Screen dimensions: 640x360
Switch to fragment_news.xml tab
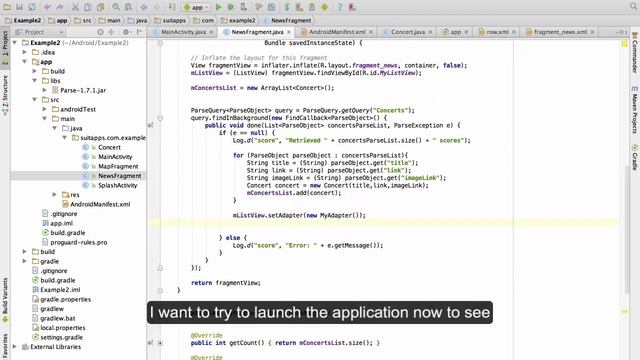(560, 32)
